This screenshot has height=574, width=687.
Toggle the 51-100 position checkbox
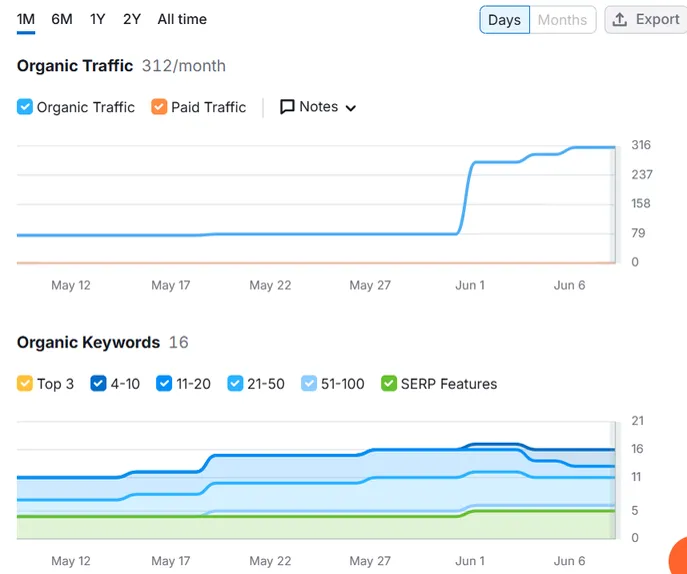click(x=309, y=383)
